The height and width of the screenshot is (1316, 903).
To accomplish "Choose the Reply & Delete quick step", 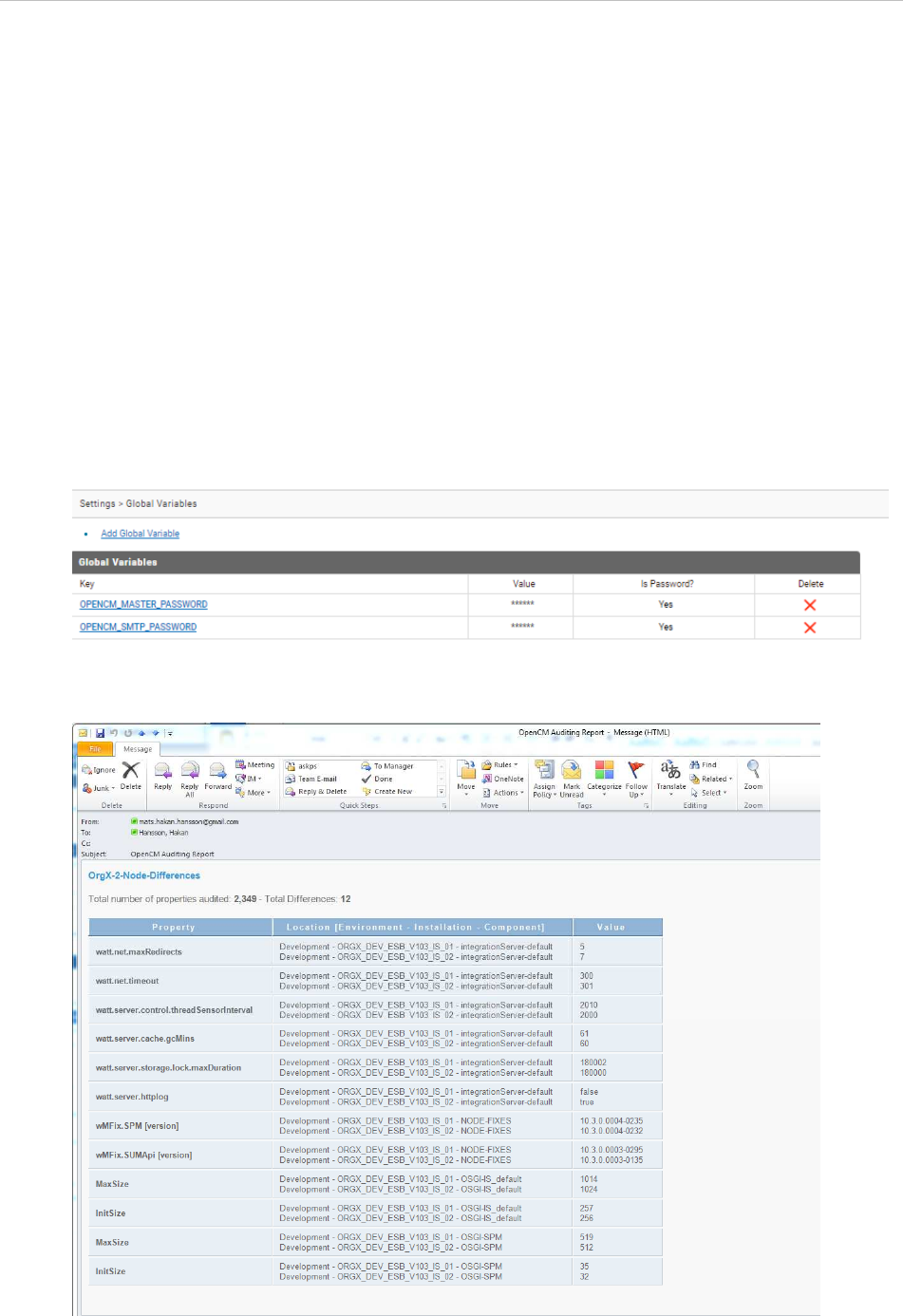I will 316,791.
